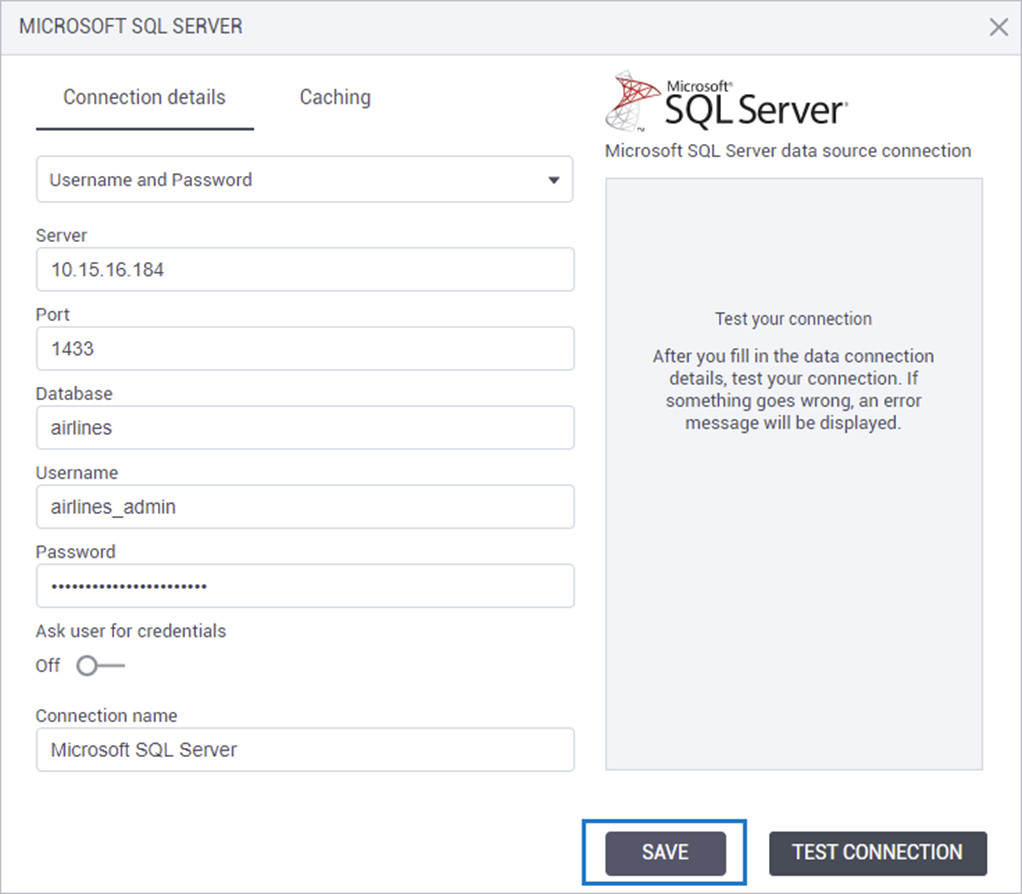The image size is (1022, 894).
Task: Edit the Connection name field
Action: click(x=305, y=750)
